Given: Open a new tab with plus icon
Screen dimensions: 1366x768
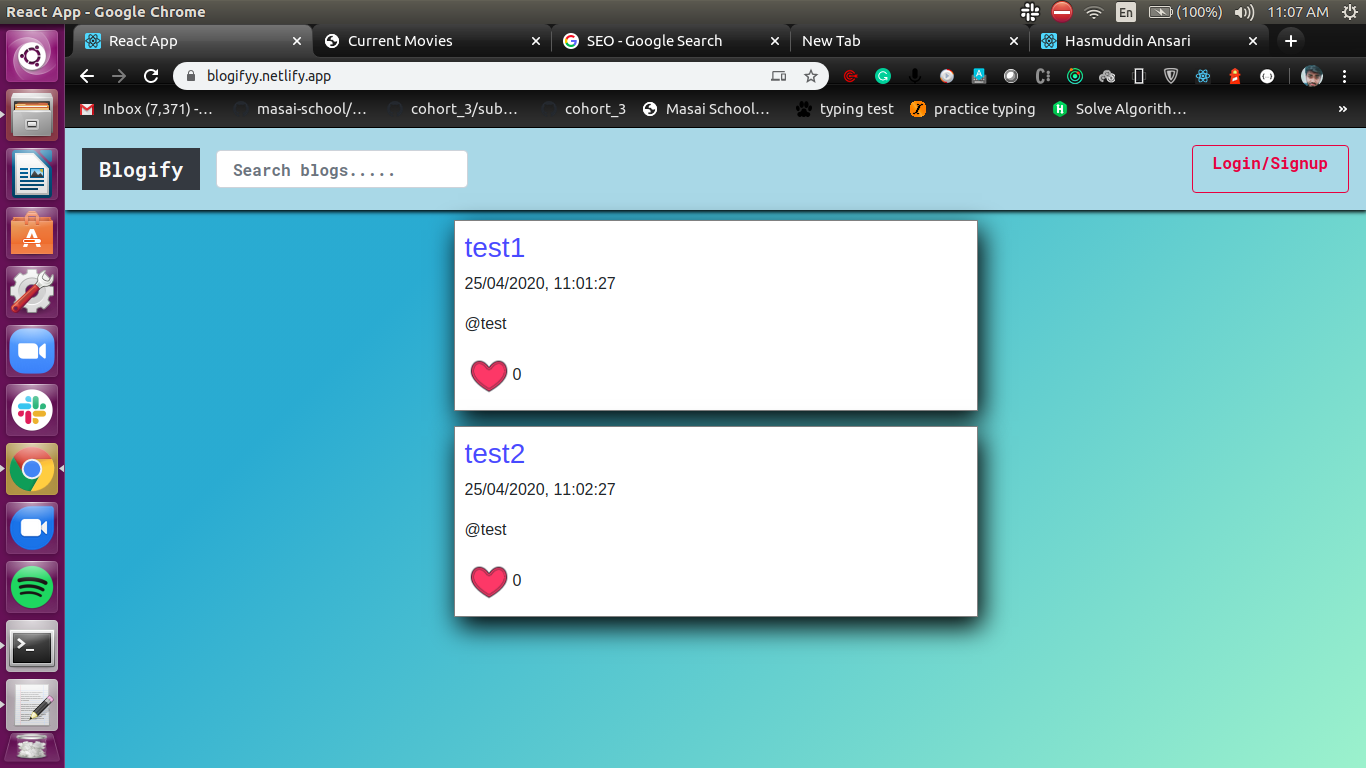Looking at the screenshot, I should (x=1291, y=41).
